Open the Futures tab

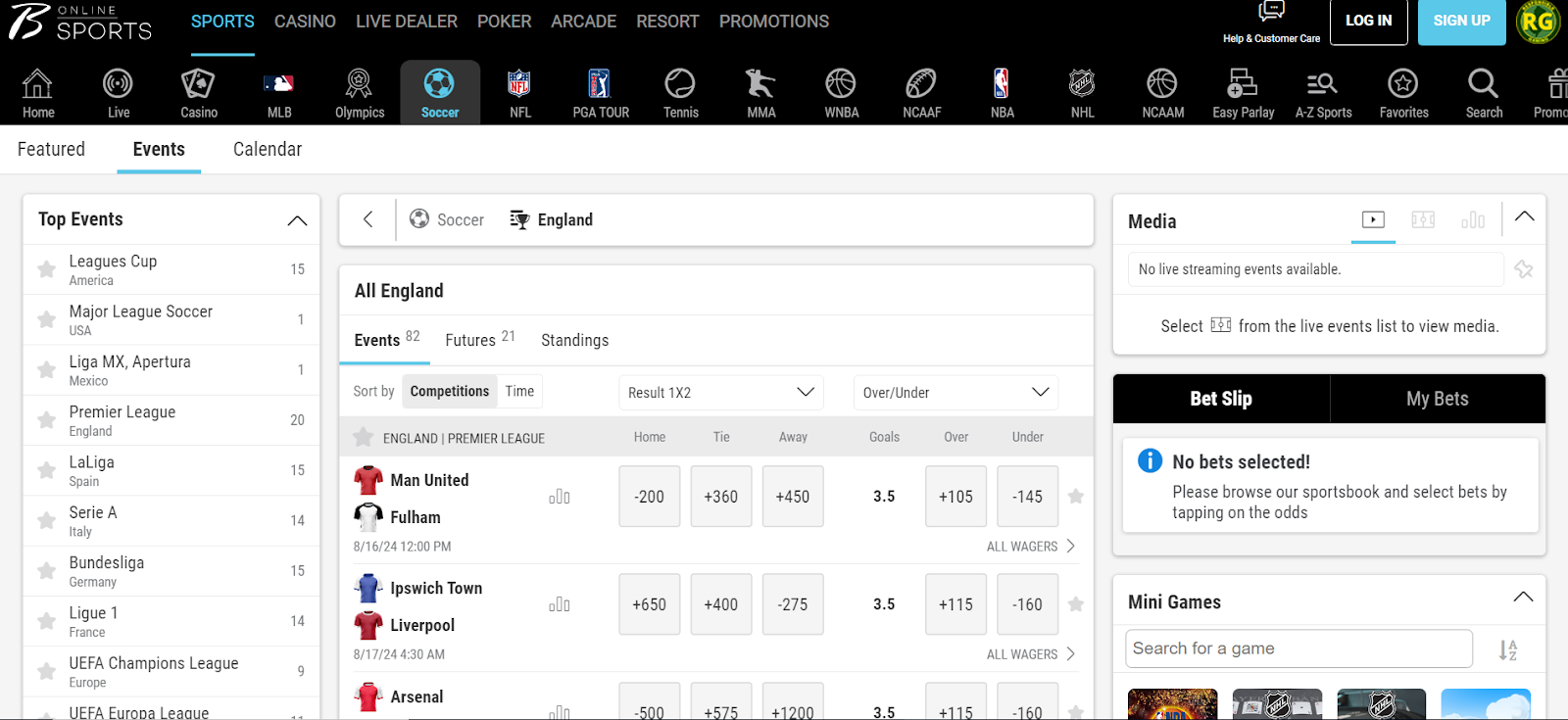pos(479,339)
